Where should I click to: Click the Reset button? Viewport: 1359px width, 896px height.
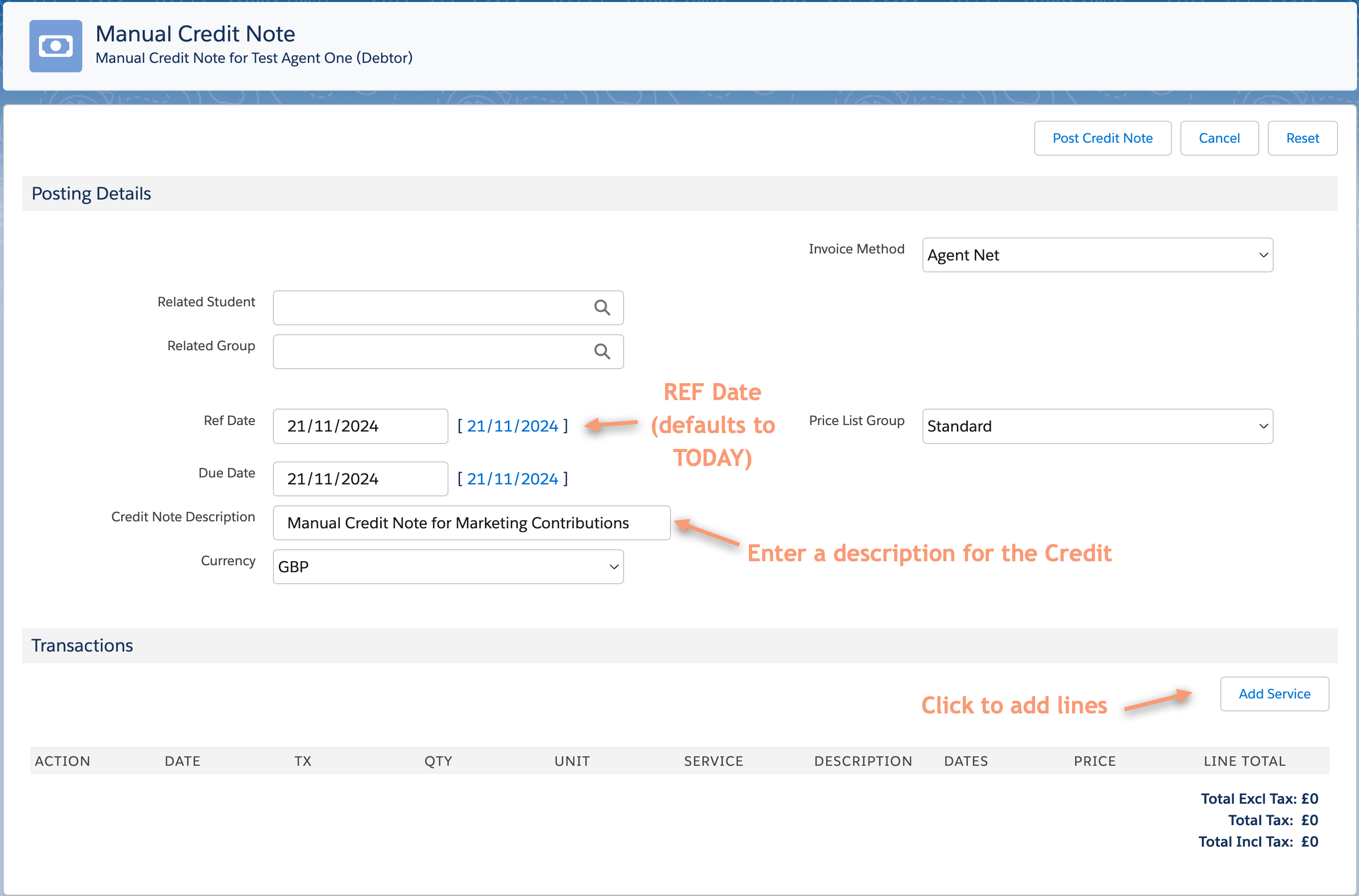pos(1302,138)
